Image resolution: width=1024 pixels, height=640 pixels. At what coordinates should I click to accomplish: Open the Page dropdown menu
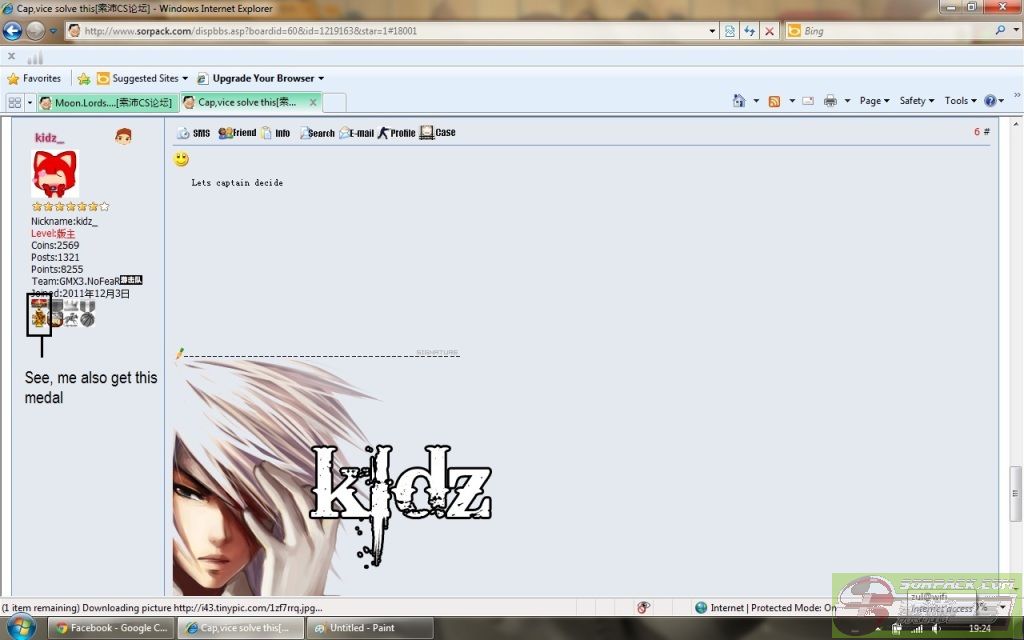(x=875, y=101)
